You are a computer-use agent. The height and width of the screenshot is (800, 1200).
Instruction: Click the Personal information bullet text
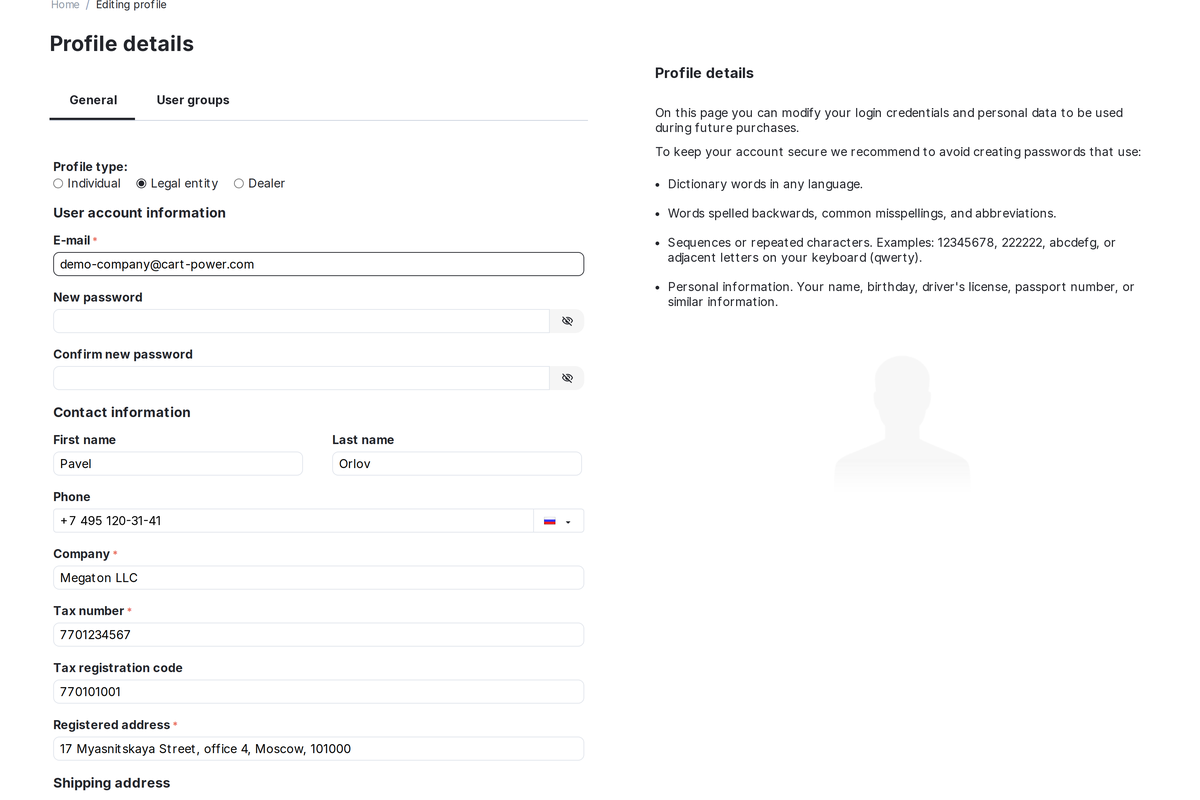[x=901, y=294]
